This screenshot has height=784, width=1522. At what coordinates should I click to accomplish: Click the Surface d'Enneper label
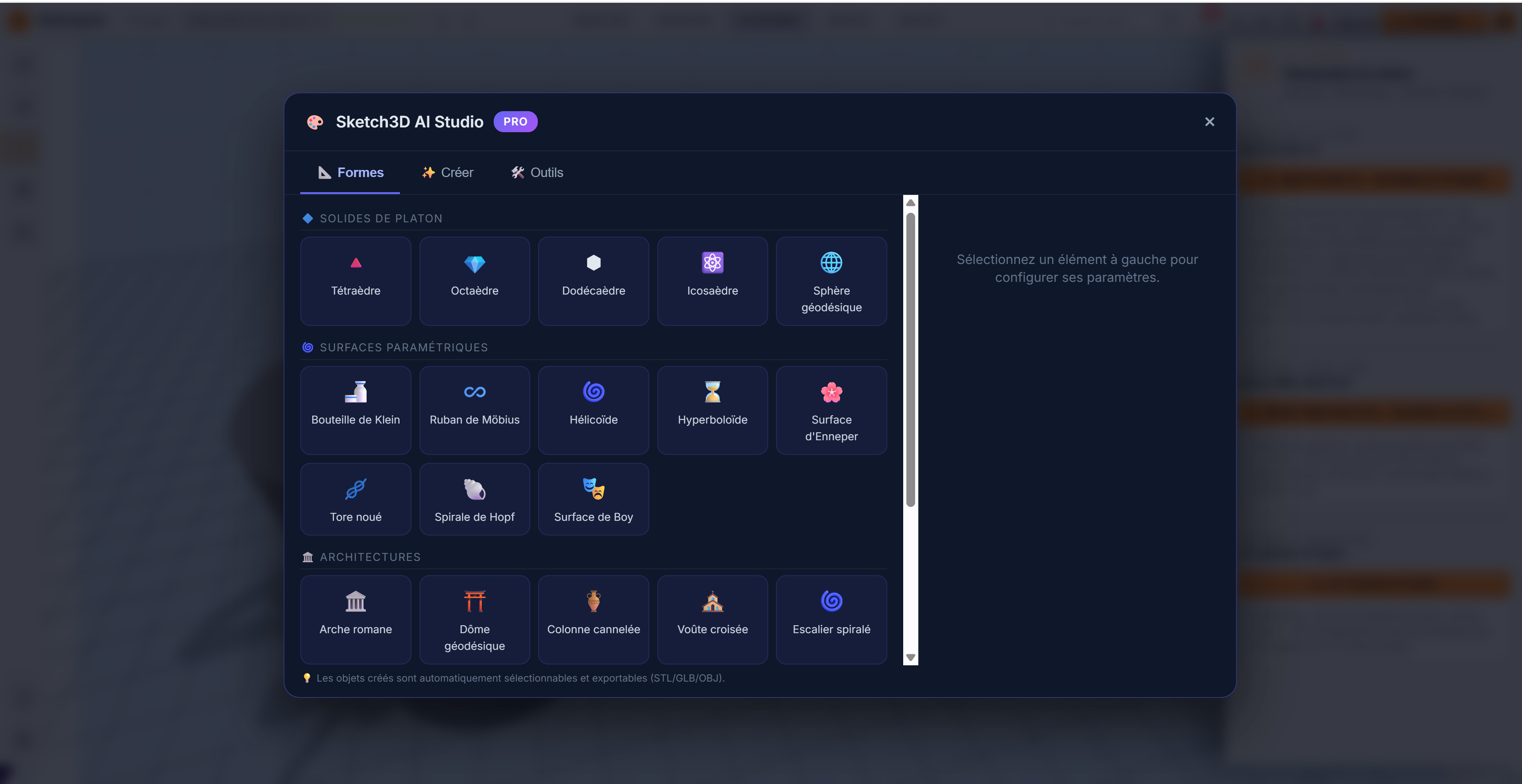[831, 428]
